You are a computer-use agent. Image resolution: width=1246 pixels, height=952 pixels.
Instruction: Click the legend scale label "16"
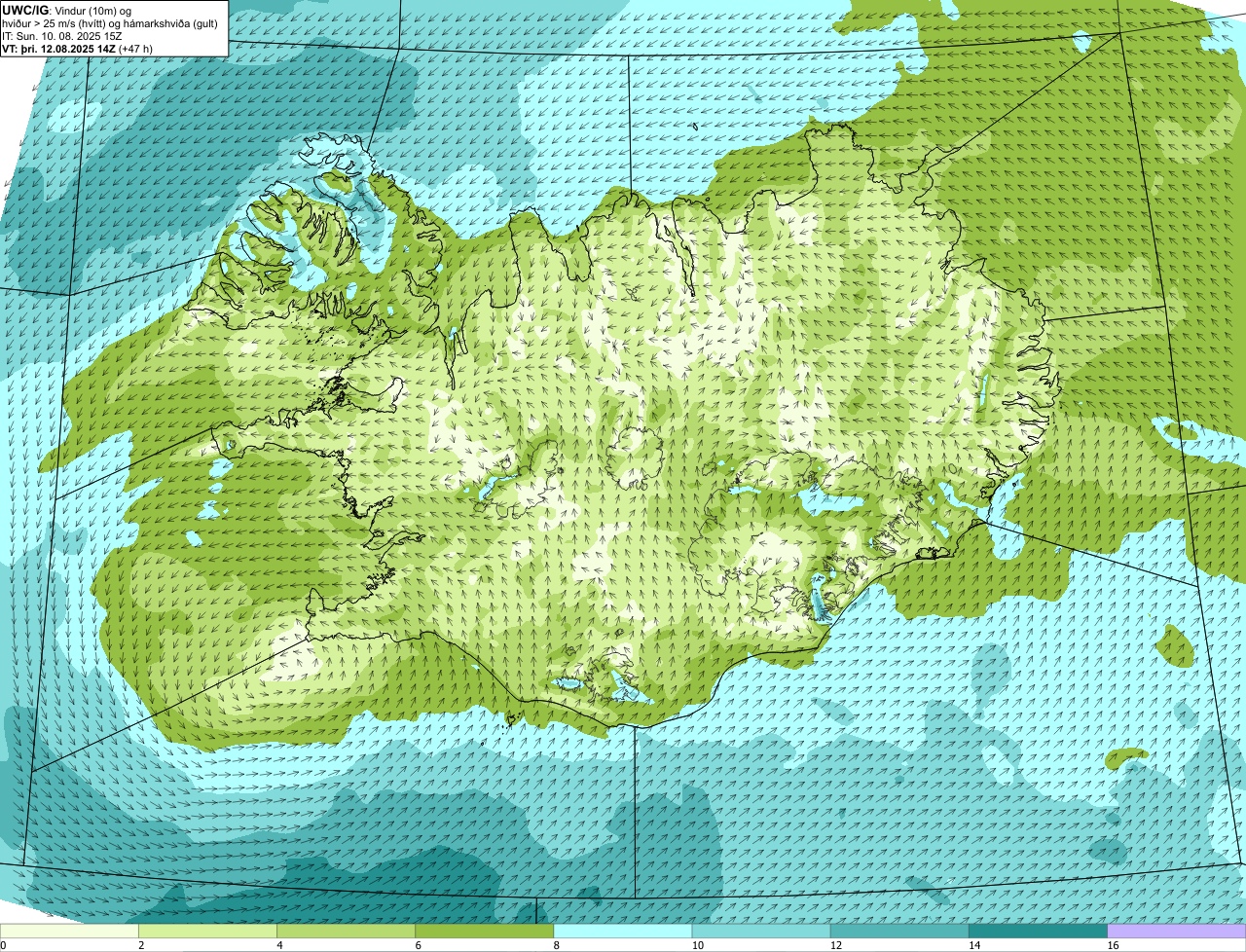[x=1113, y=945]
